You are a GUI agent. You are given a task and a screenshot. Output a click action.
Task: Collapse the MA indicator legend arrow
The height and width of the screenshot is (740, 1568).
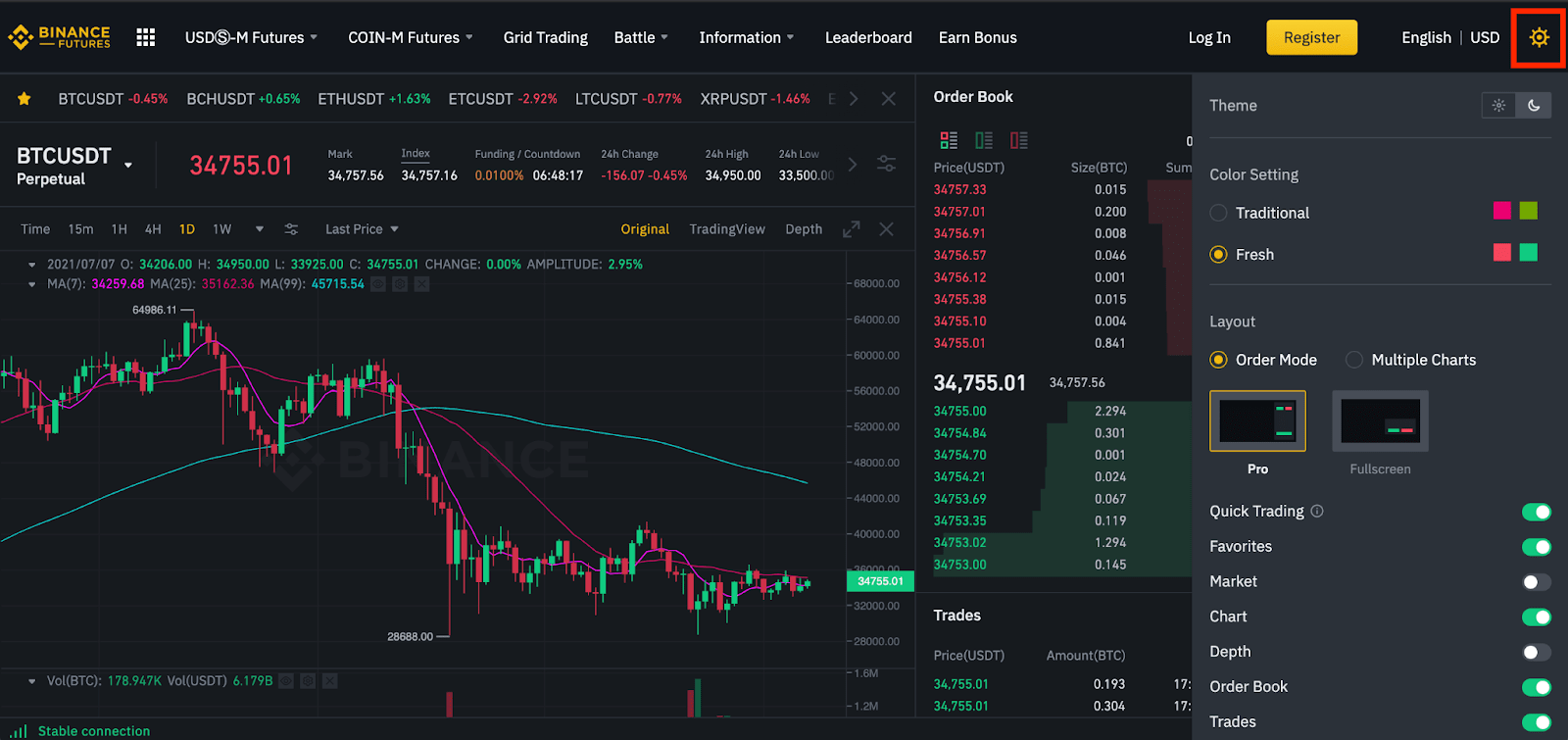(32, 284)
